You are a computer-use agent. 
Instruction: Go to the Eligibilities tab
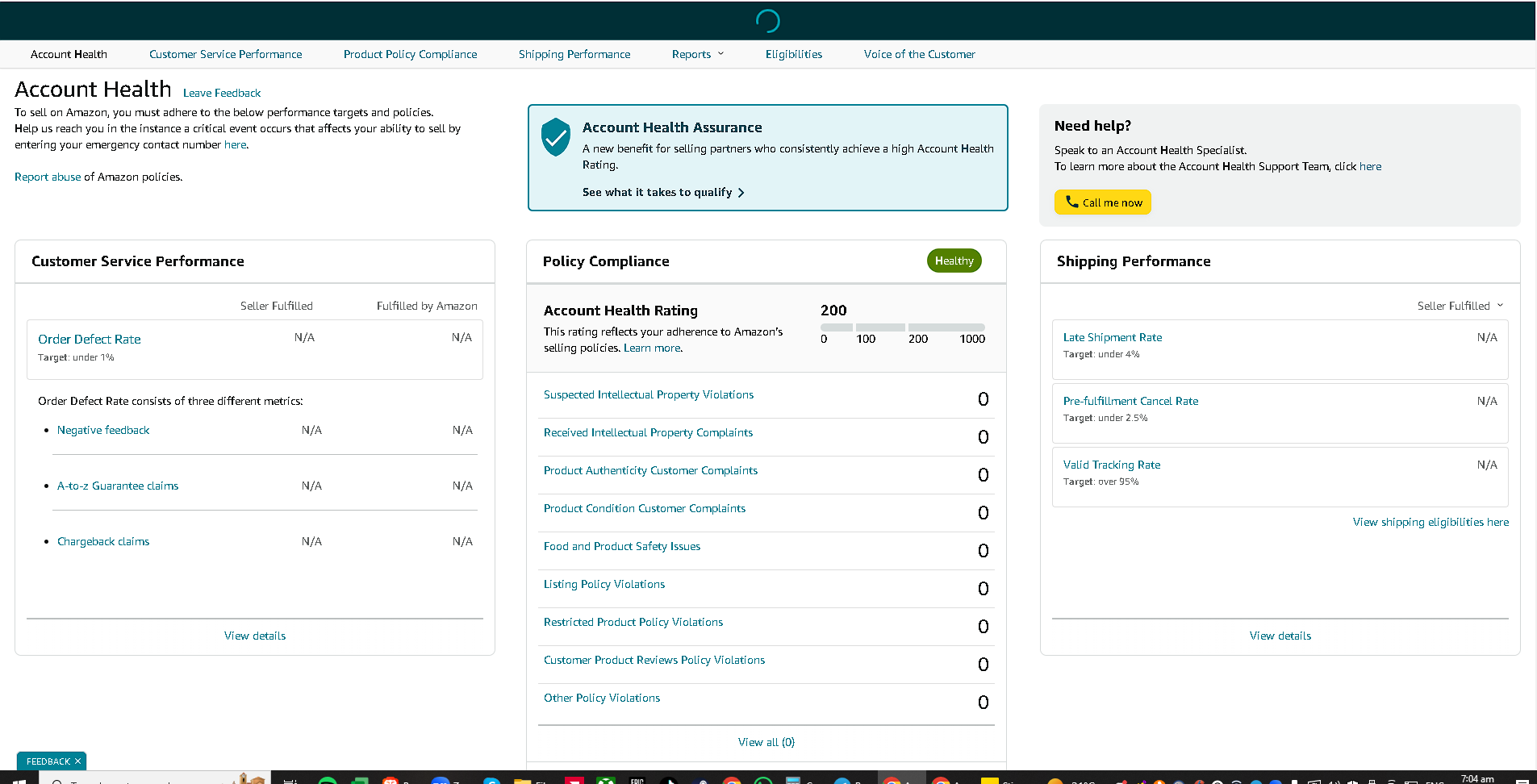pyautogui.click(x=794, y=54)
